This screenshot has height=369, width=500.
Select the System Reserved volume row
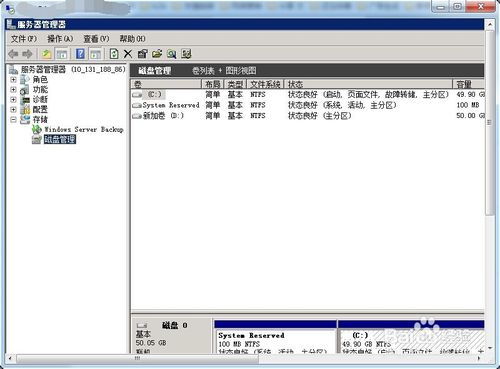pyautogui.click(x=308, y=105)
